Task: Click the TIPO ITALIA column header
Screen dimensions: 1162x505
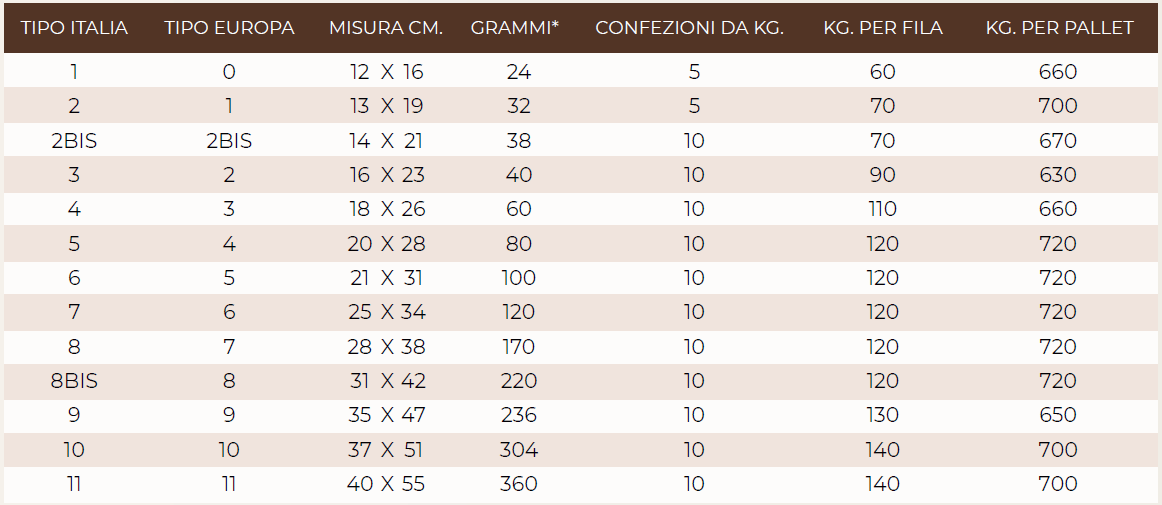Action: (x=74, y=28)
